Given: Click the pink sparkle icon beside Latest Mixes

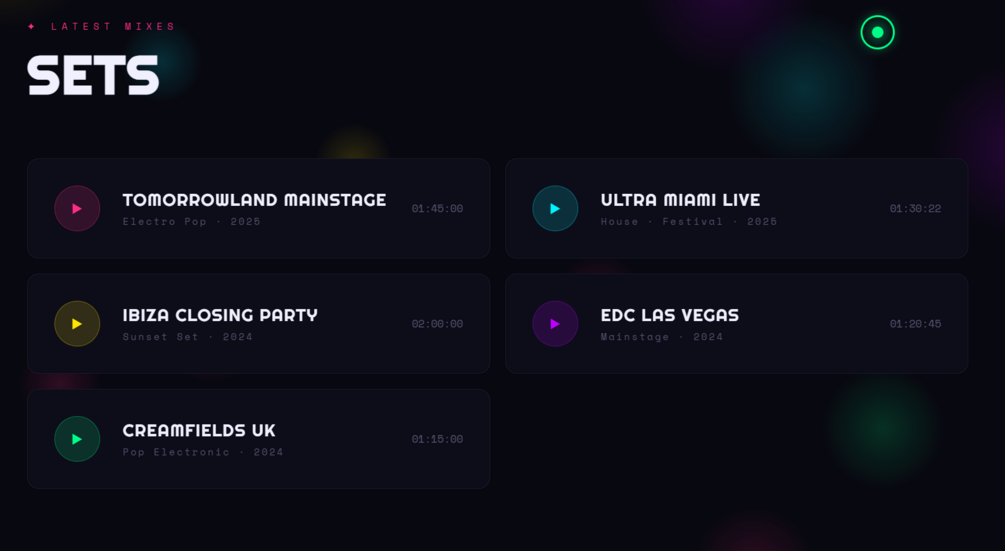Looking at the screenshot, I should click(31, 26).
